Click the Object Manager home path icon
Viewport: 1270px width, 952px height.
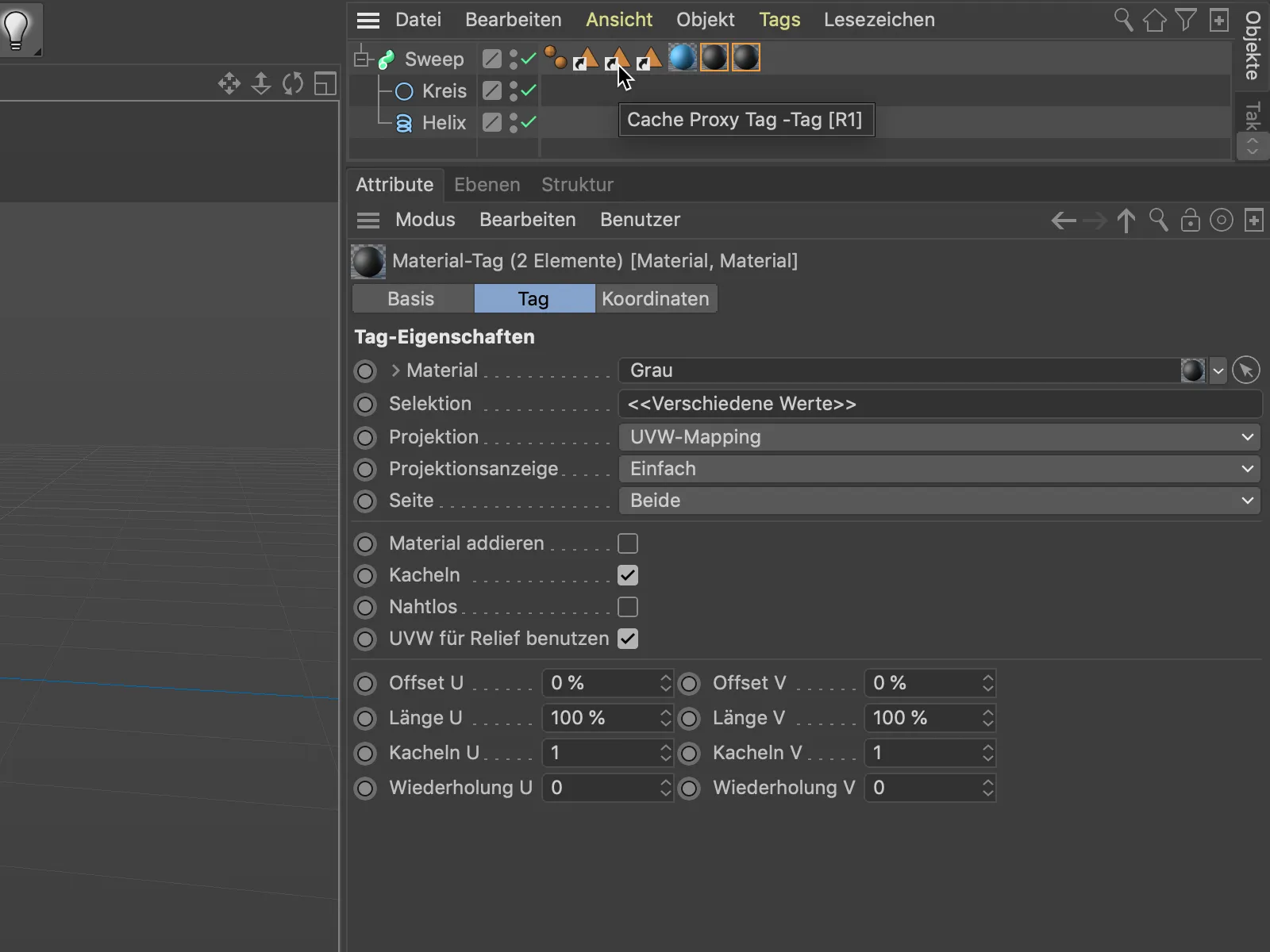pyautogui.click(x=1154, y=20)
